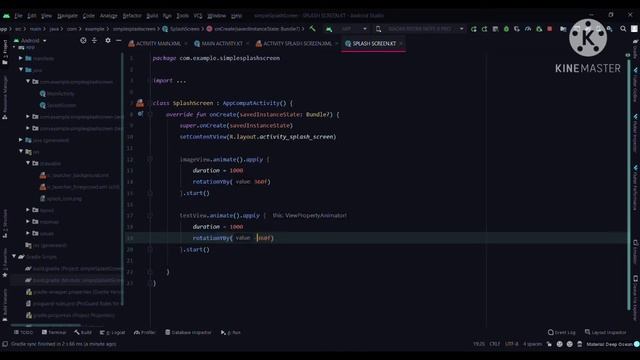This screenshot has height=360, width=640.
Task: Open build.gradle (Project) file
Action: tap(73, 269)
